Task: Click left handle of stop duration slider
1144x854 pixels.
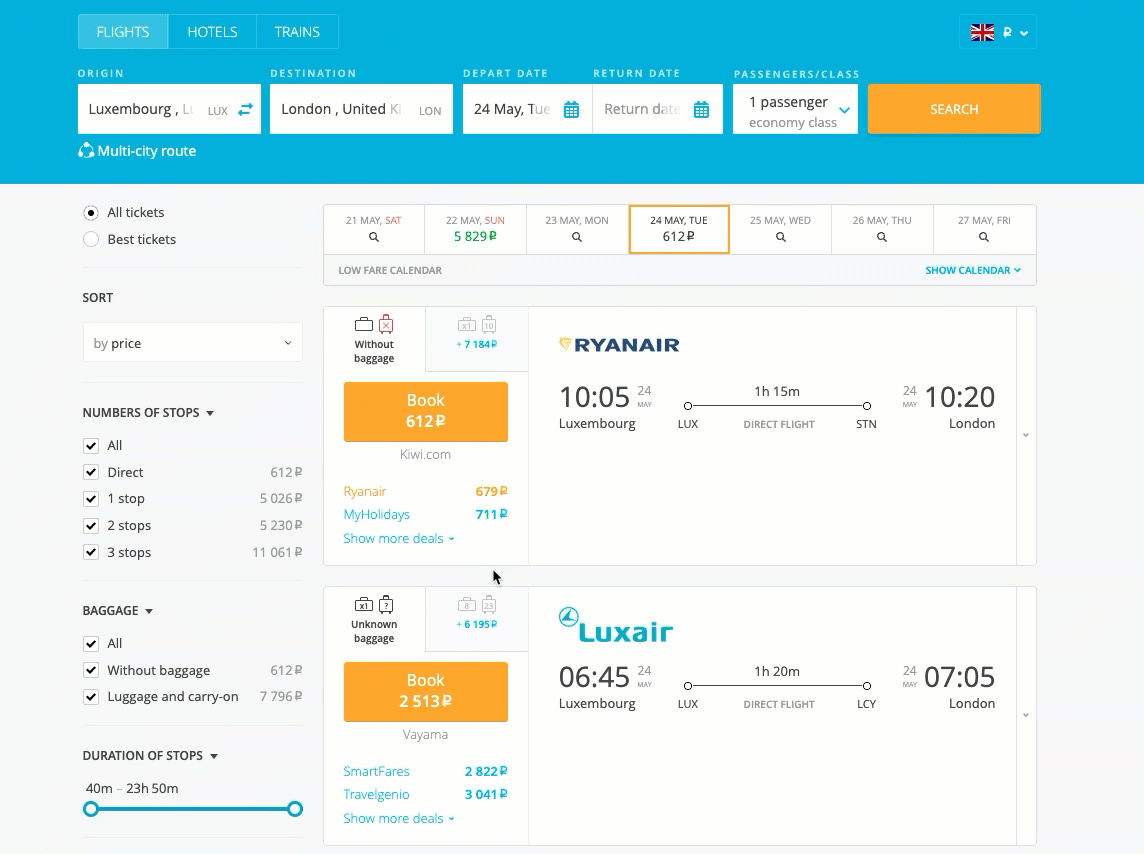Action: pos(90,809)
